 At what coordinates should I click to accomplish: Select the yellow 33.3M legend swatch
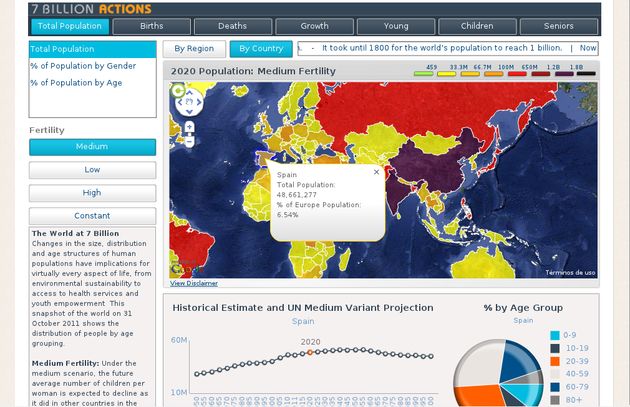click(x=447, y=74)
